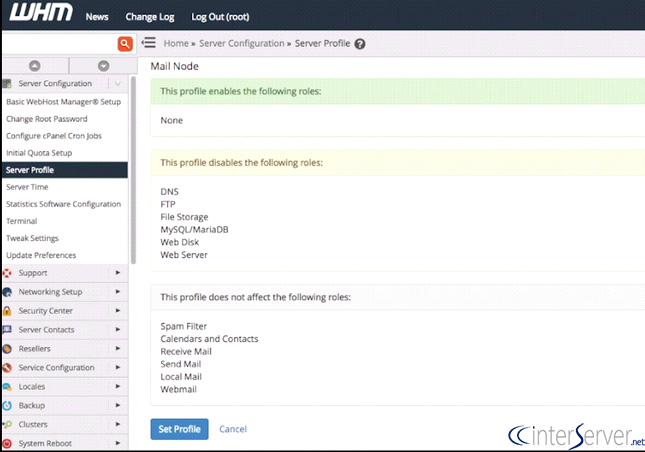Image resolution: width=645 pixels, height=452 pixels.
Task: Click the Web Server role text
Action: [184, 255]
